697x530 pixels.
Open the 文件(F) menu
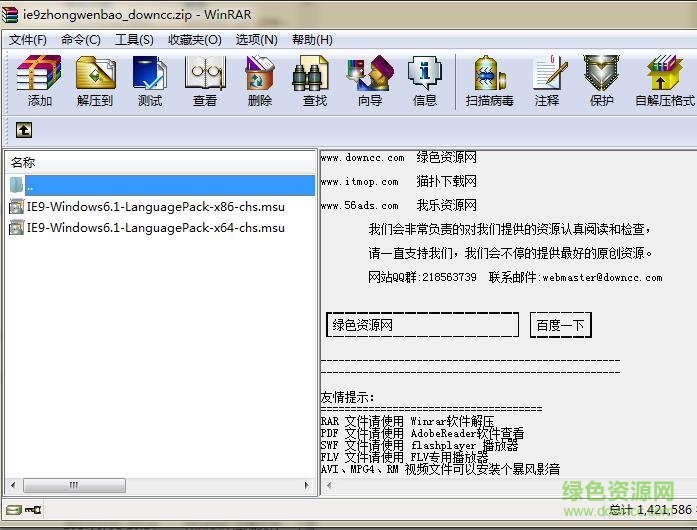click(28, 40)
